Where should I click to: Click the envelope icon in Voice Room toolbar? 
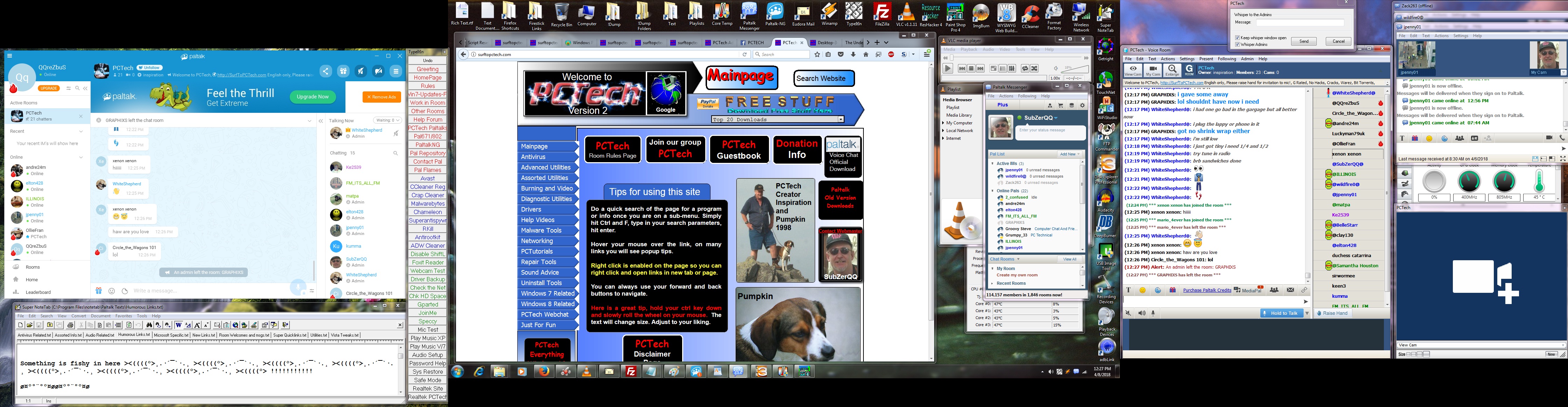(1290, 290)
